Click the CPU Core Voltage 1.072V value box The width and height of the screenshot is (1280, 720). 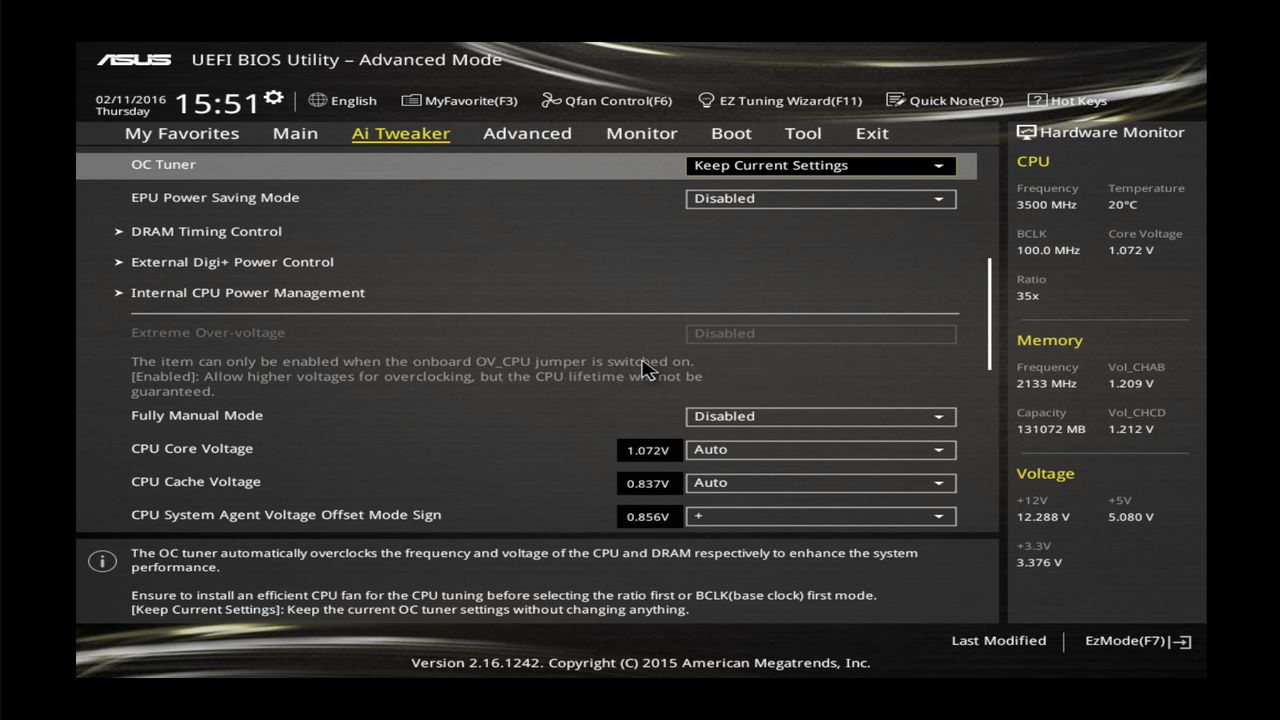[x=649, y=450]
